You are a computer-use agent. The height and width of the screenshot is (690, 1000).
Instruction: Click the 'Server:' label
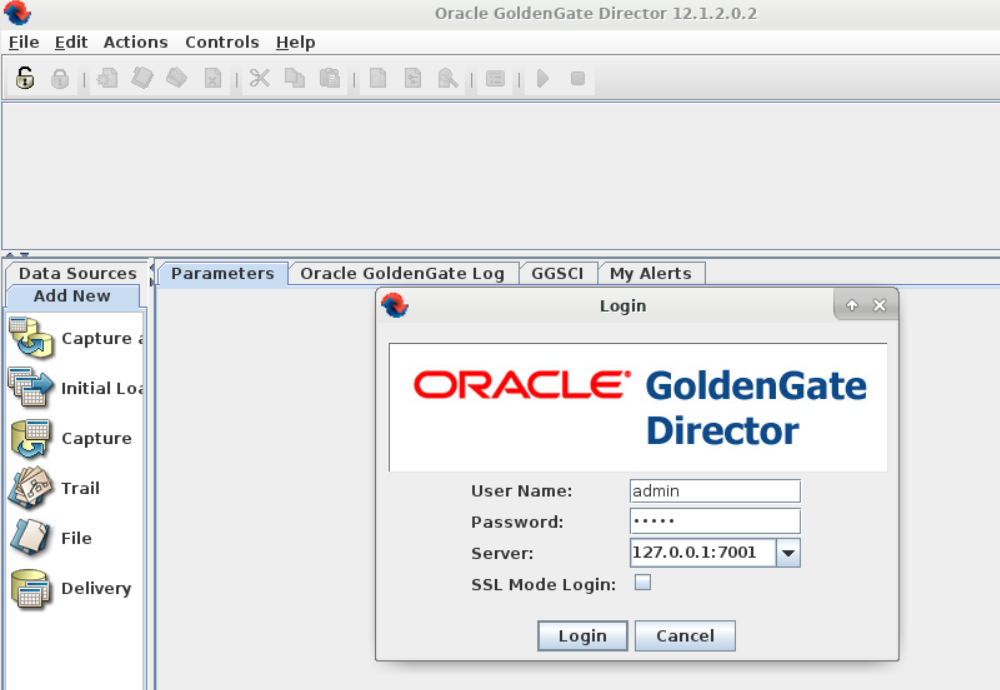click(x=502, y=554)
